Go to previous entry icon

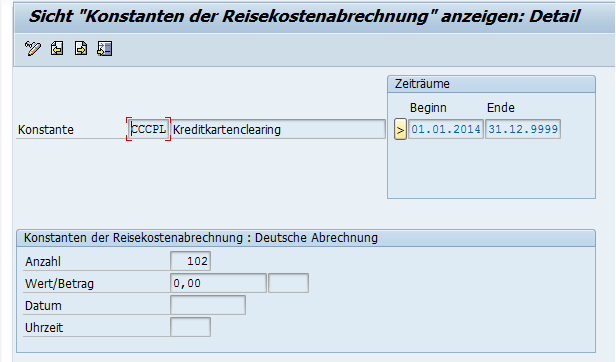(x=57, y=49)
